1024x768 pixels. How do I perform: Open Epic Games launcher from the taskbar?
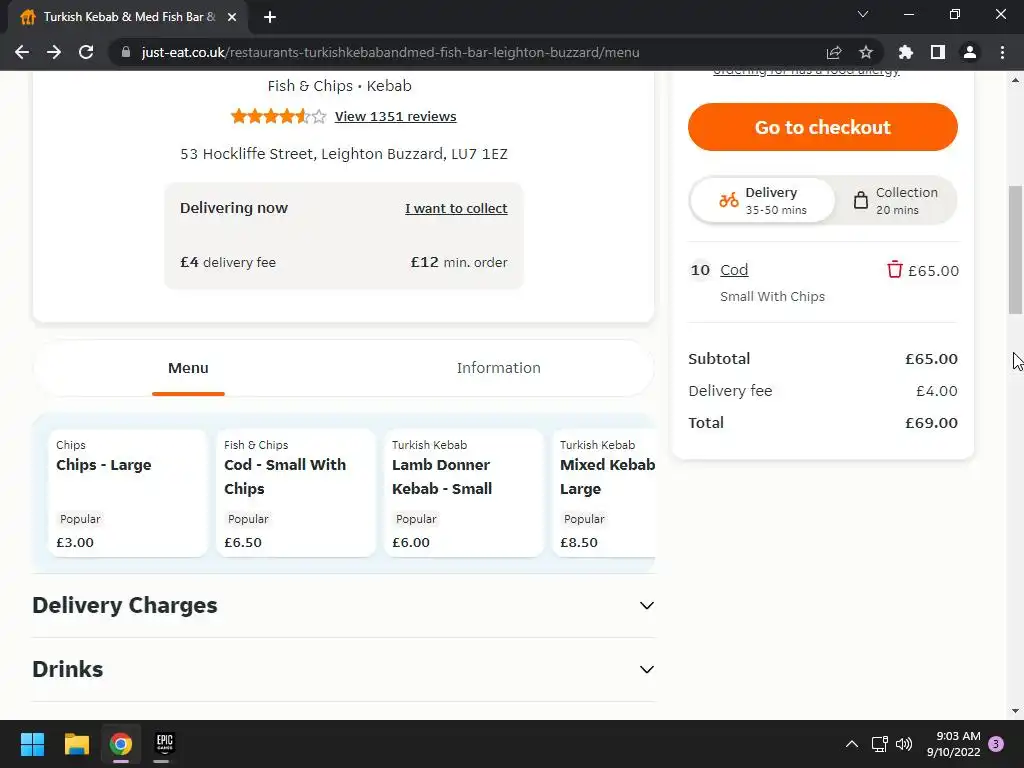(x=165, y=744)
